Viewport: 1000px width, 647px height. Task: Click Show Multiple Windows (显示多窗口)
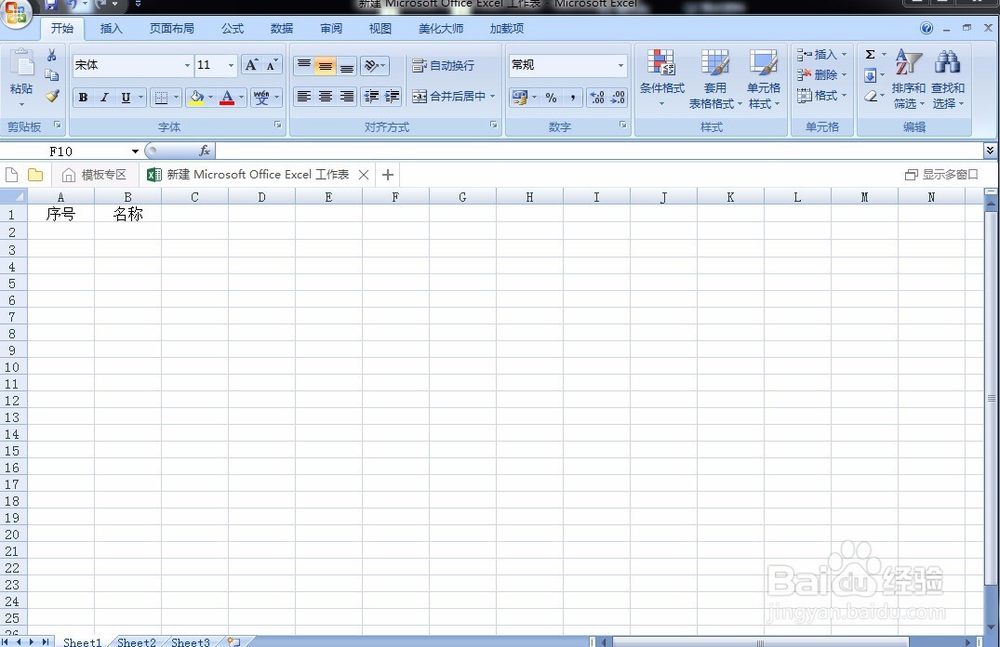click(x=941, y=174)
